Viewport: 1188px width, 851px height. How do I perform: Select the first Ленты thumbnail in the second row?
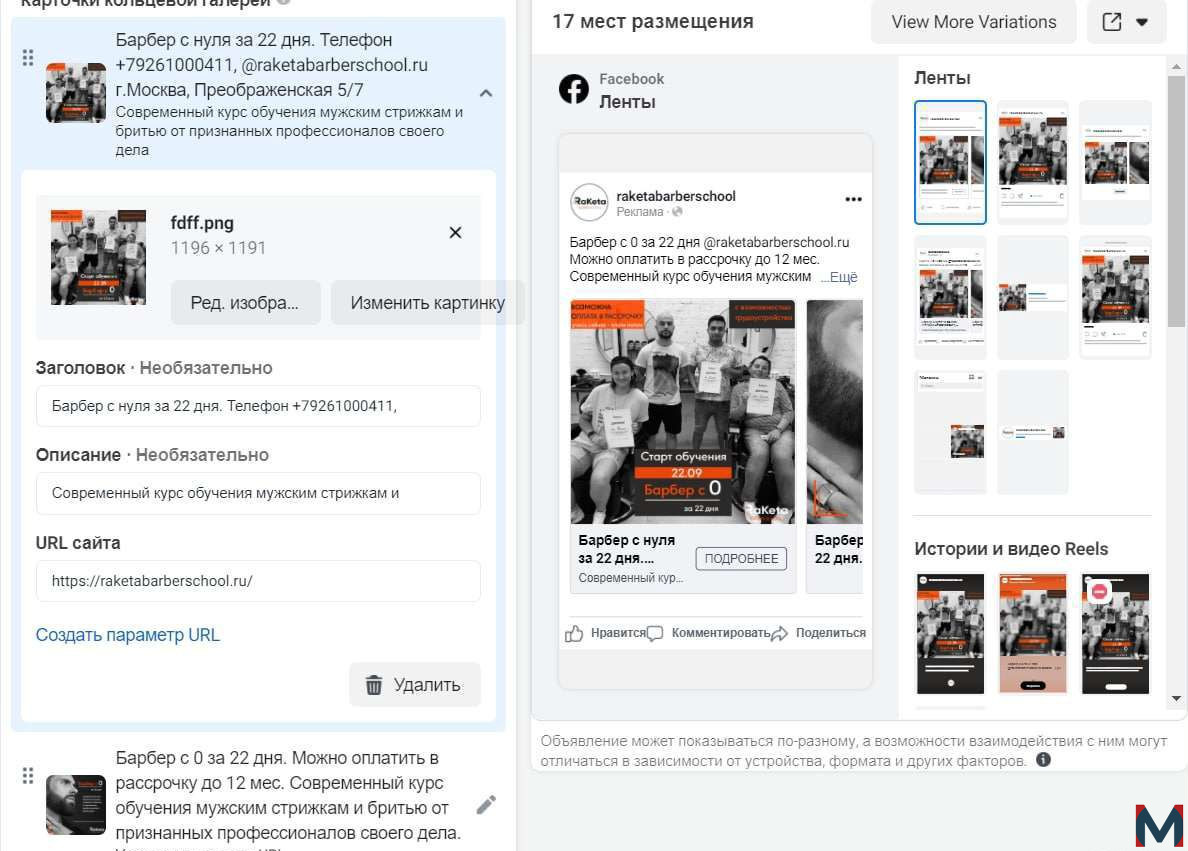950,297
